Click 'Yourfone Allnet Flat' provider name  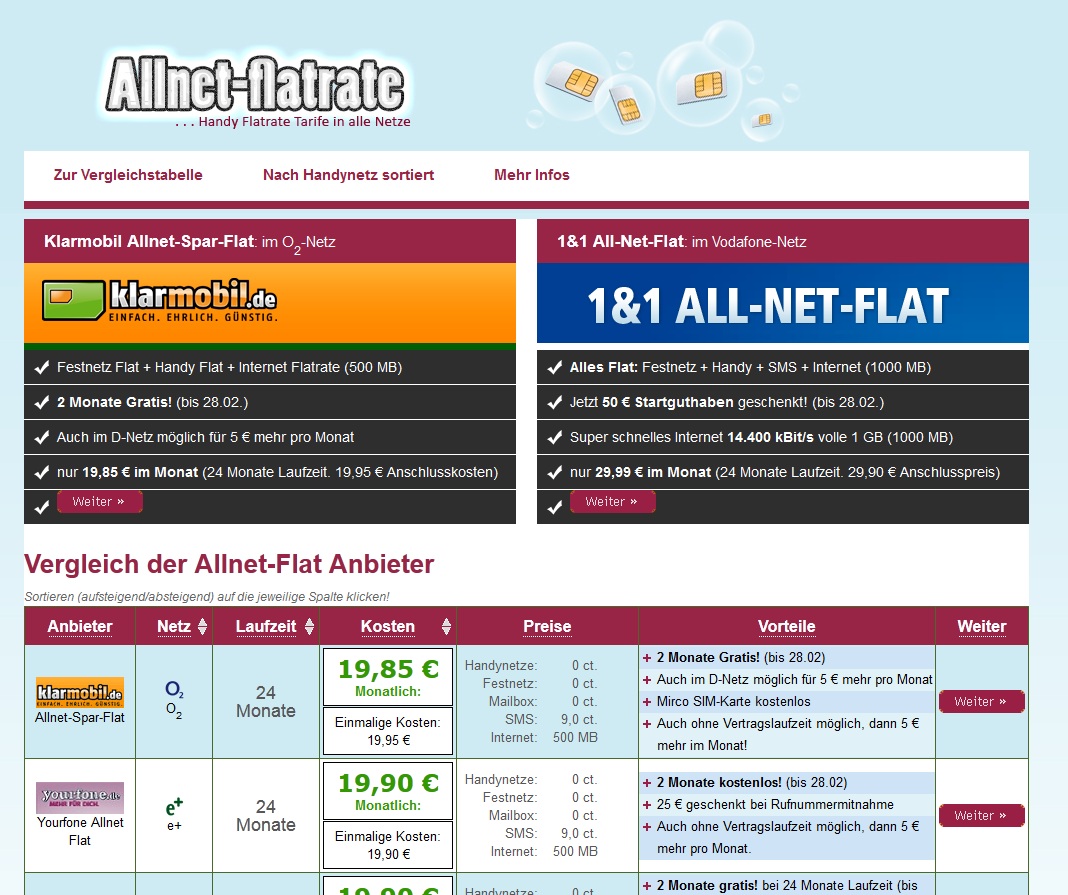point(80,831)
